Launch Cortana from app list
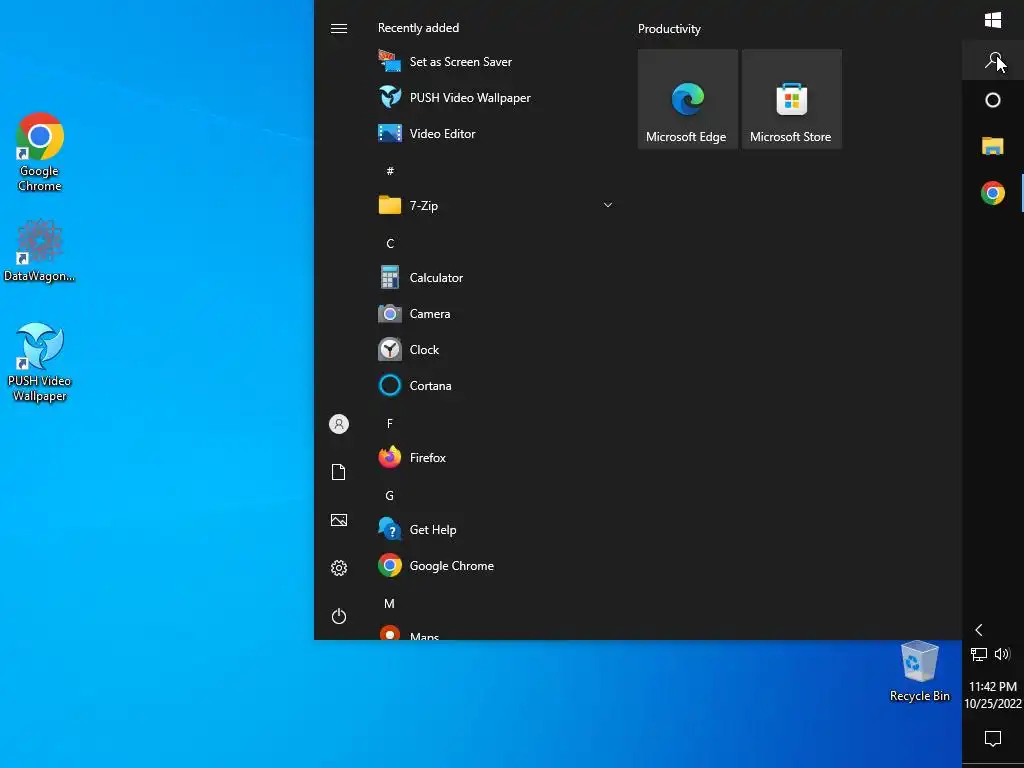The height and width of the screenshot is (768, 1024). pyautogui.click(x=496, y=385)
